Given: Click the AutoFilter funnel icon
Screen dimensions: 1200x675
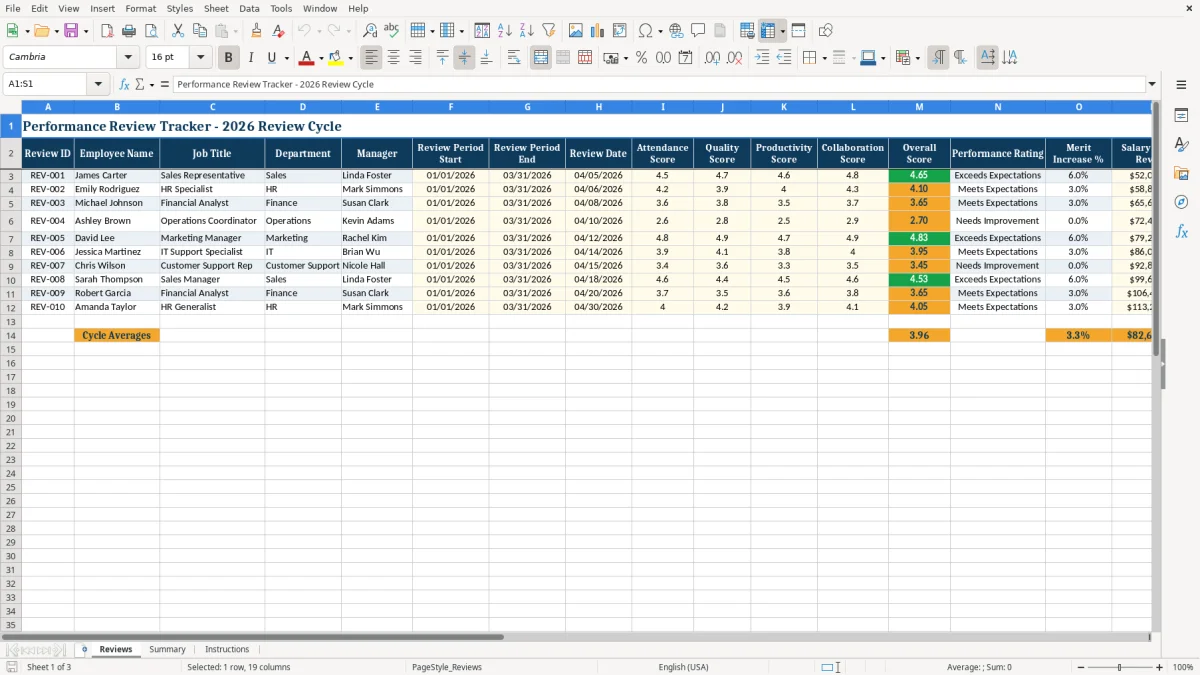Looking at the screenshot, I should click(x=549, y=31).
